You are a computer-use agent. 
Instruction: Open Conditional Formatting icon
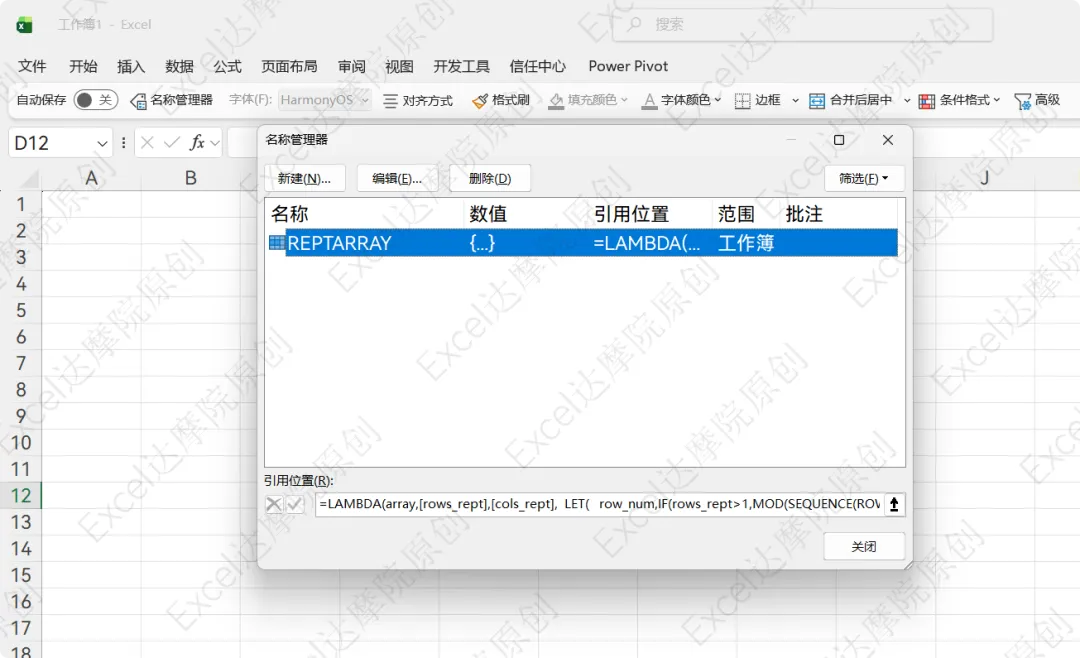pos(926,101)
